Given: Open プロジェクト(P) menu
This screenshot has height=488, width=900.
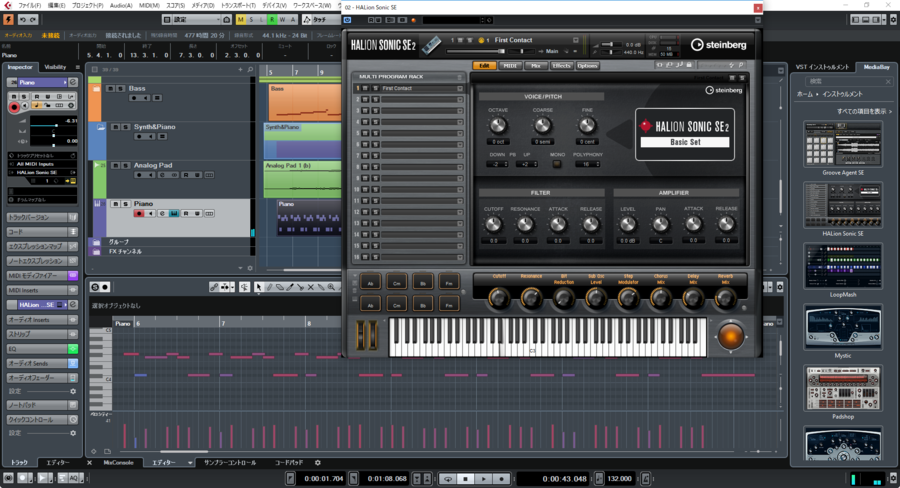Looking at the screenshot, I should (x=87, y=5).
